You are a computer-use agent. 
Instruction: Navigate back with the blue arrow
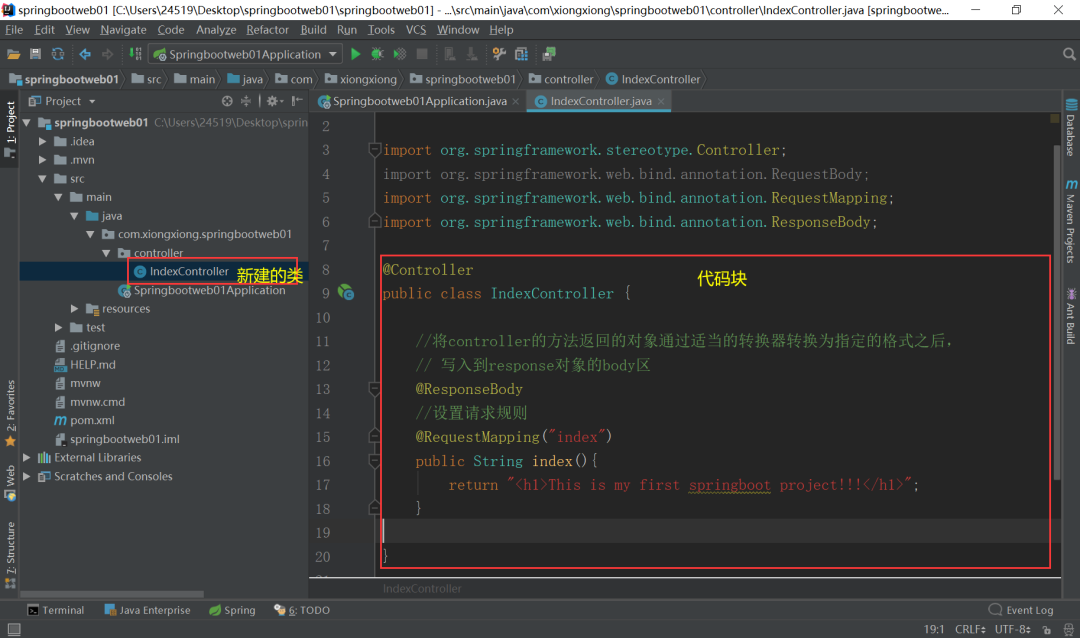[85, 54]
